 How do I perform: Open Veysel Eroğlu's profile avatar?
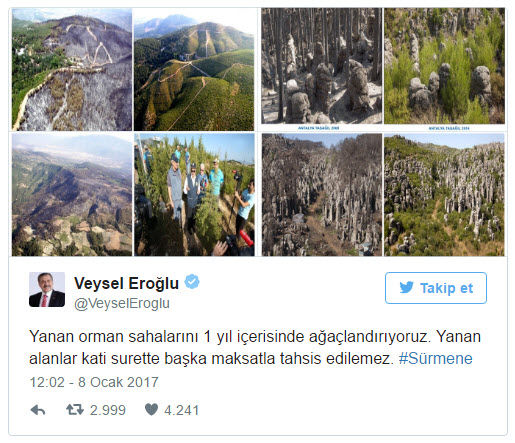click(x=47, y=289)
